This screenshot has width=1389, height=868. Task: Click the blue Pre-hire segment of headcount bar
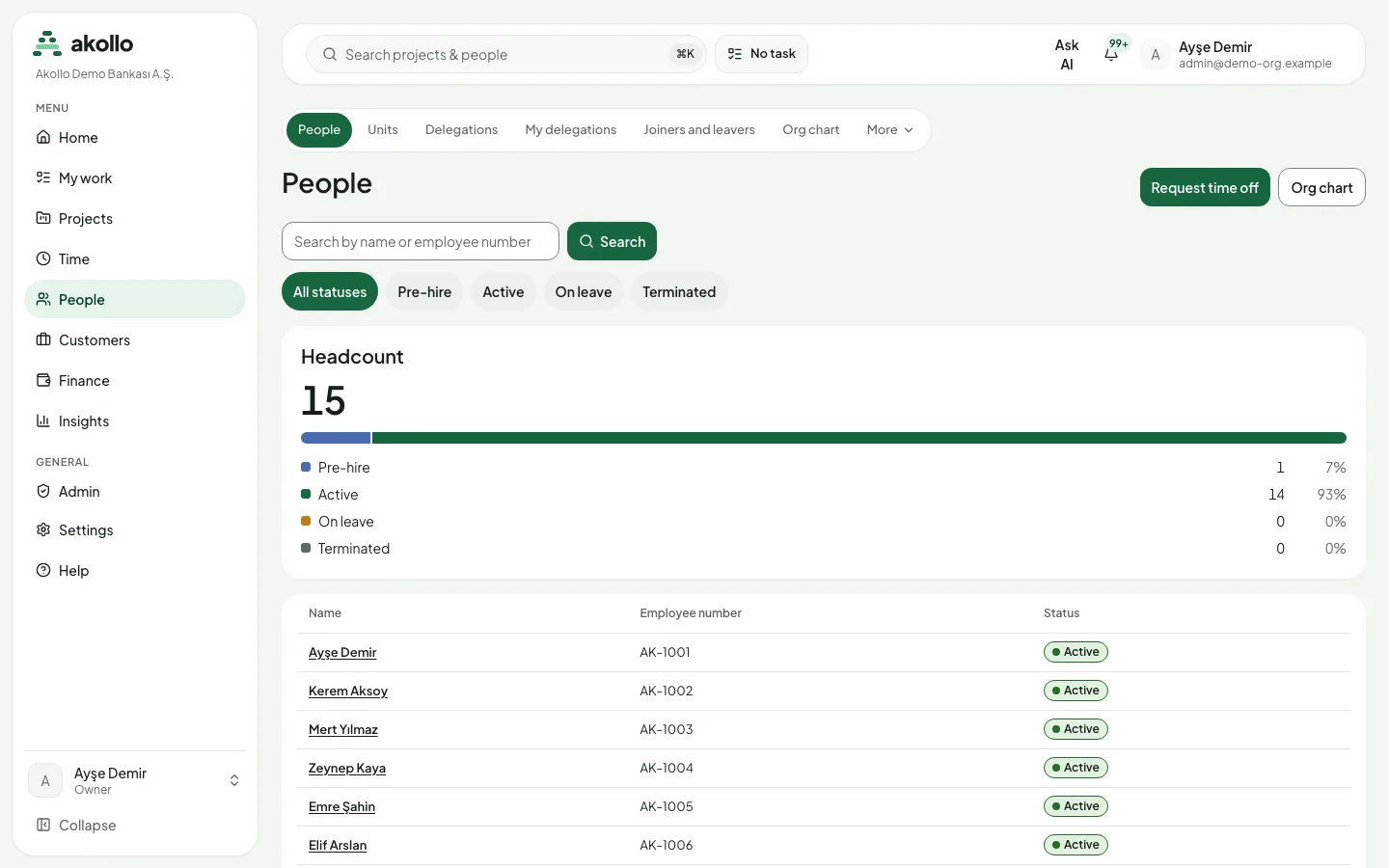click(336, 438)
